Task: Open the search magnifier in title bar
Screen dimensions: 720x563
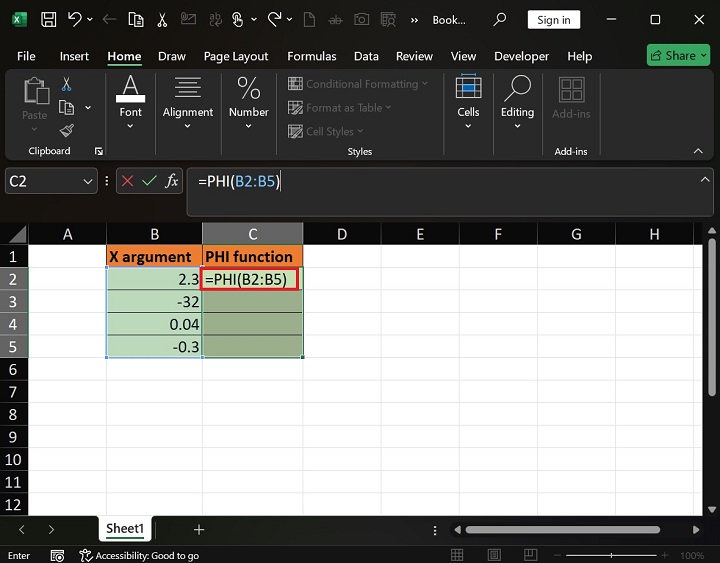Action: 500,19
